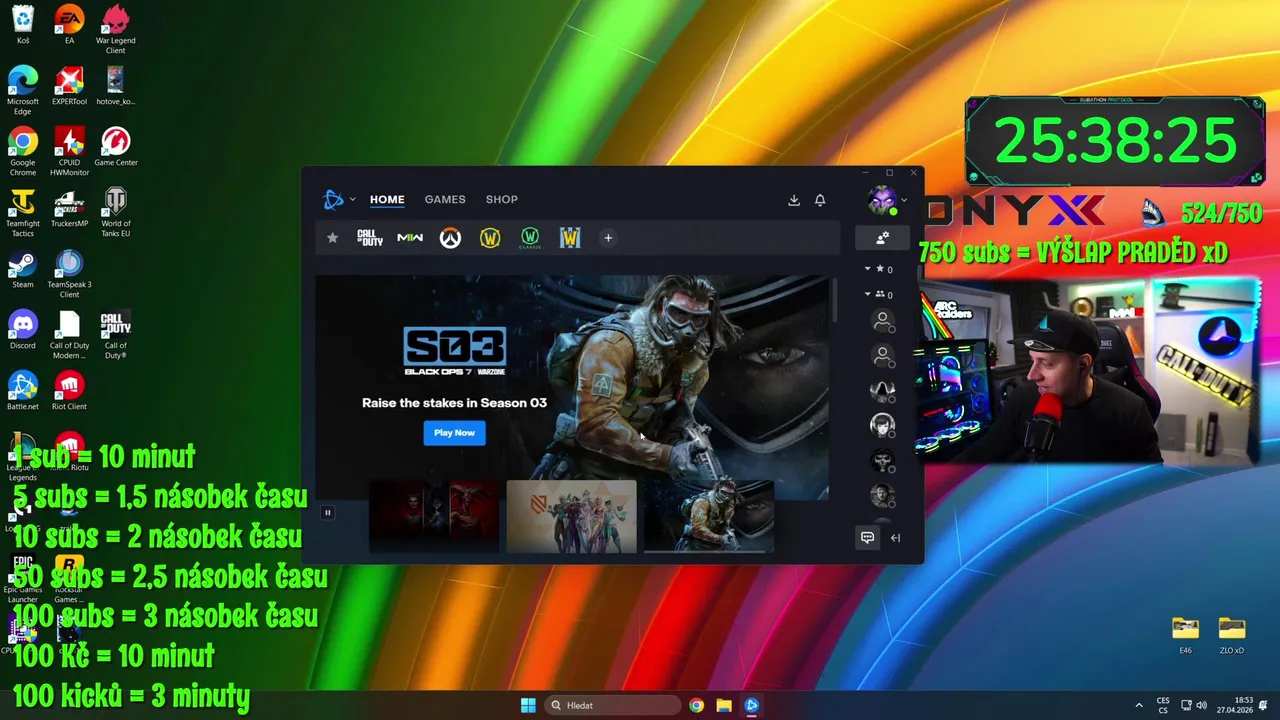Click the favorites star in game bar

(x=332, y=238)
